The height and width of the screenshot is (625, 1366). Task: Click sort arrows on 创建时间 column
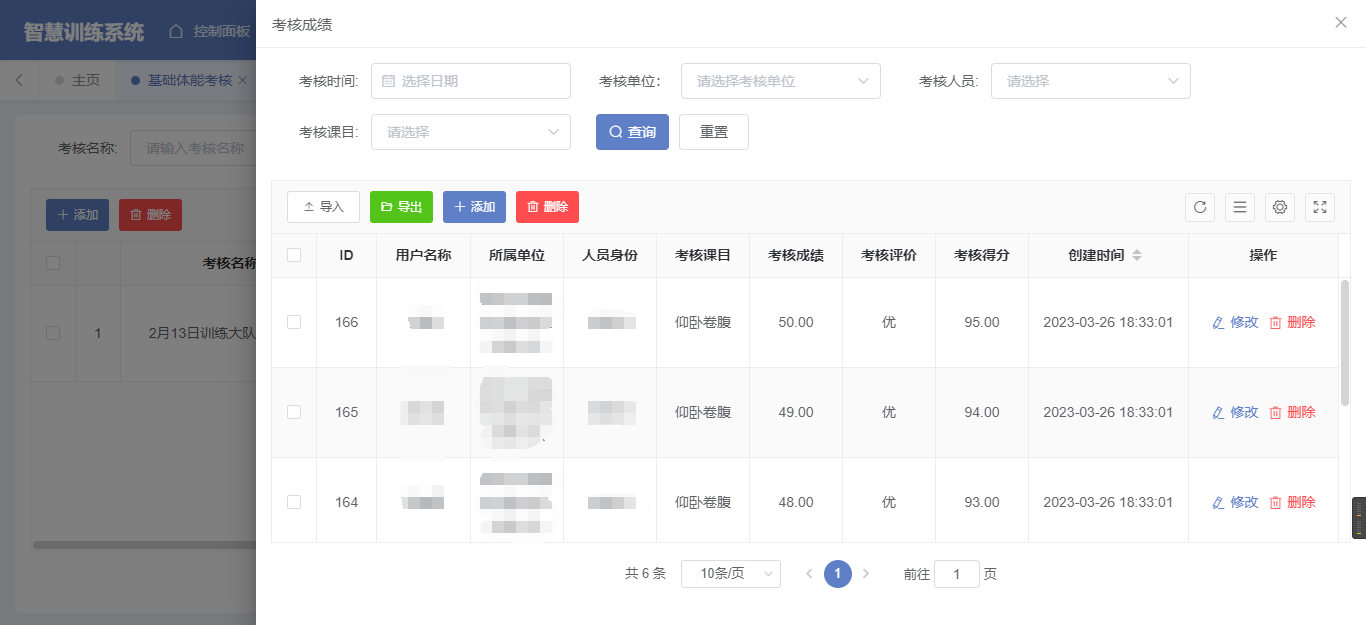(1137, 256)
